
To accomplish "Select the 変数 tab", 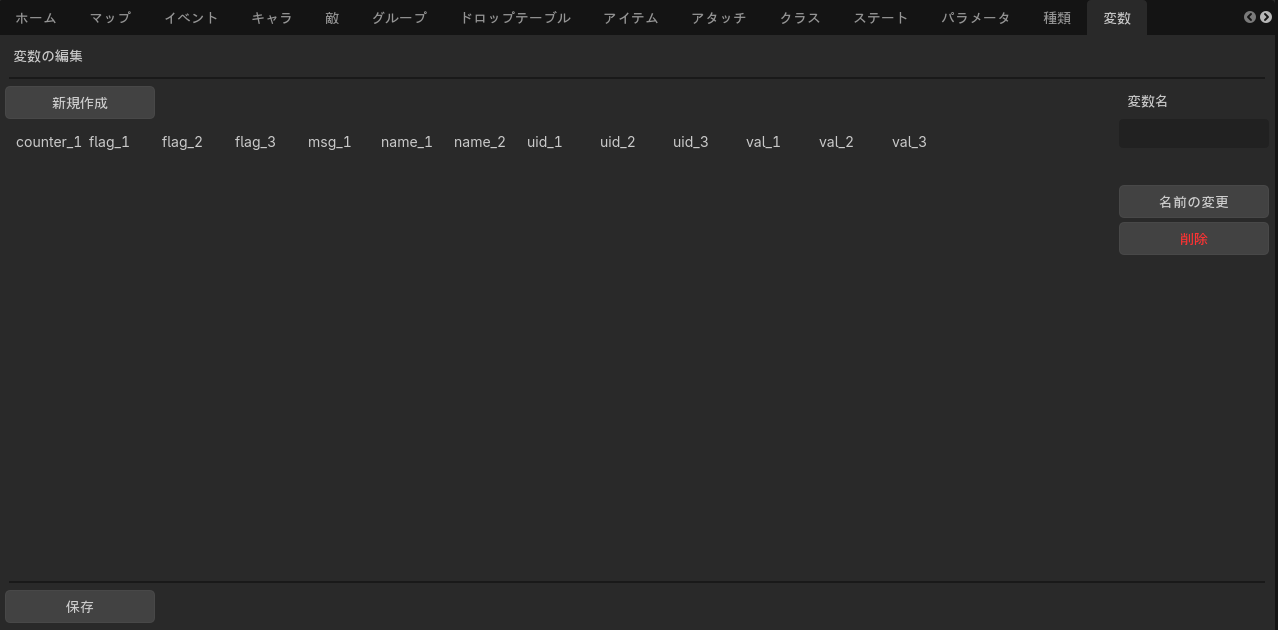I will pyautogui.click(x=1117, y=18).
